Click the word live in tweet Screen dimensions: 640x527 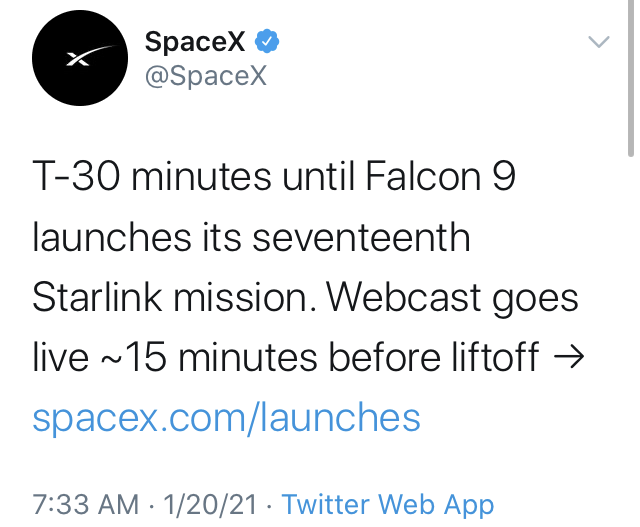60,358
